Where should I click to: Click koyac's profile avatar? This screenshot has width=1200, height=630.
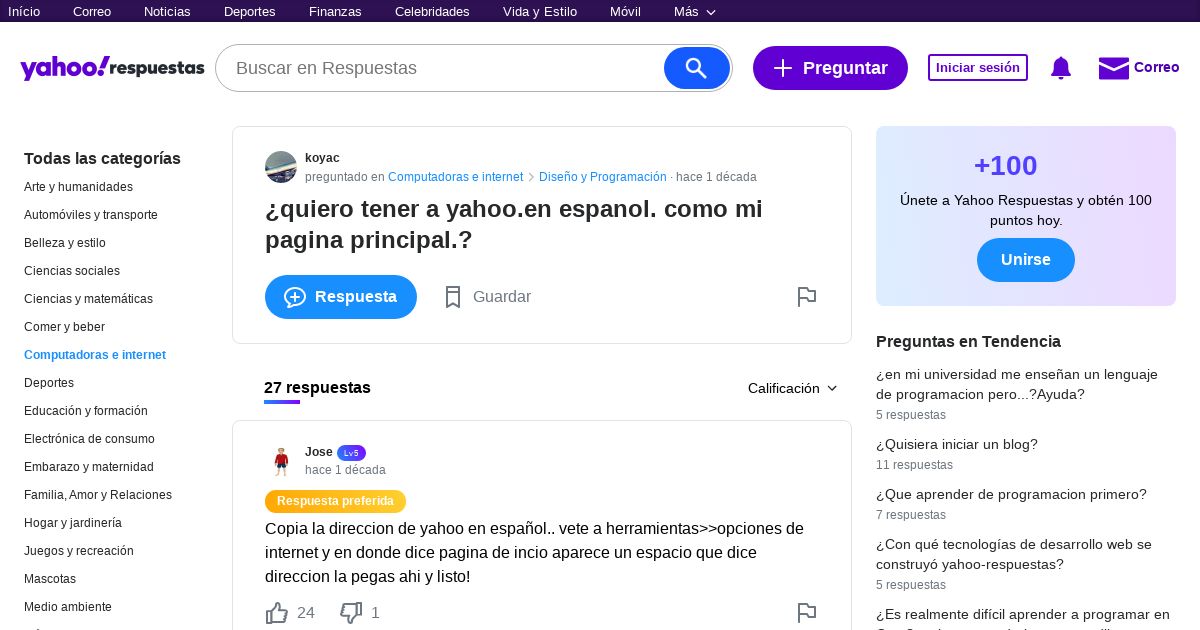(x=281, y=167)
